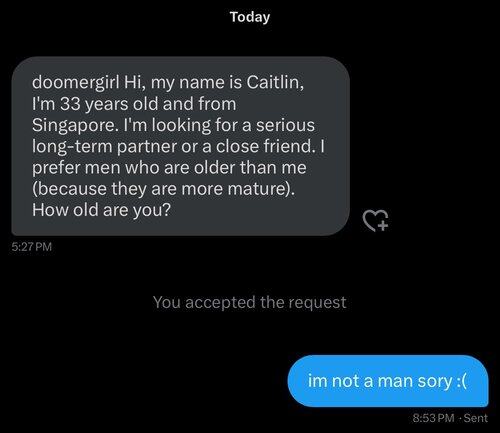The height and width of the screenshot is (433, 500).
Task: Click the 5:27 PM timestamp
Action: (32, 247)
